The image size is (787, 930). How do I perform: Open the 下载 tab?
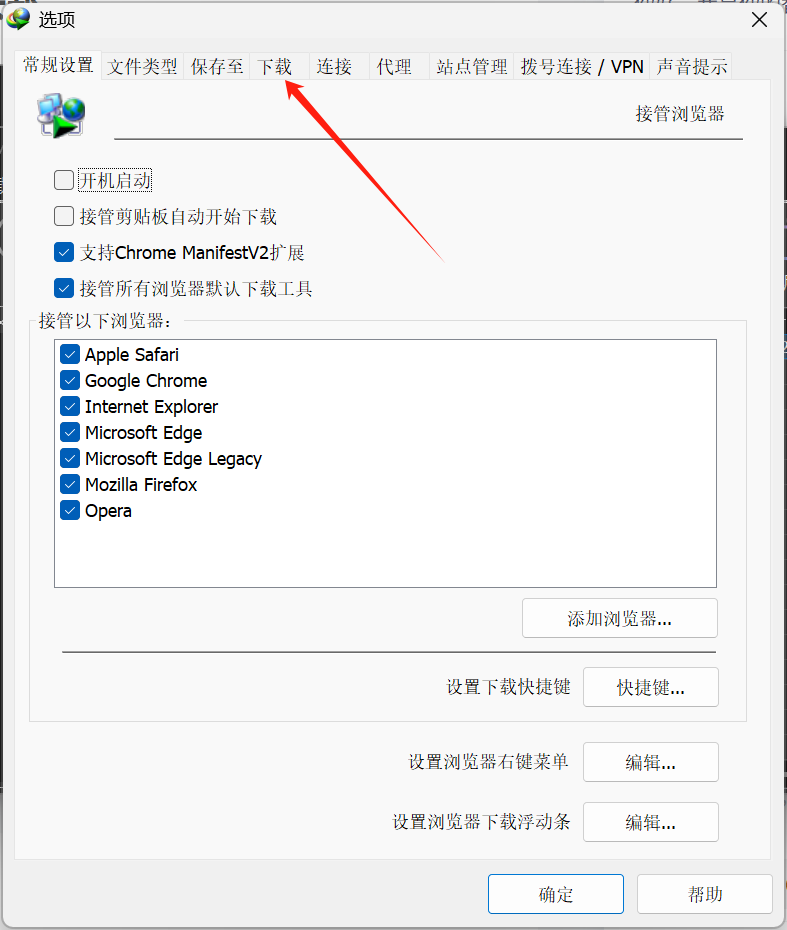pos(275,66)
